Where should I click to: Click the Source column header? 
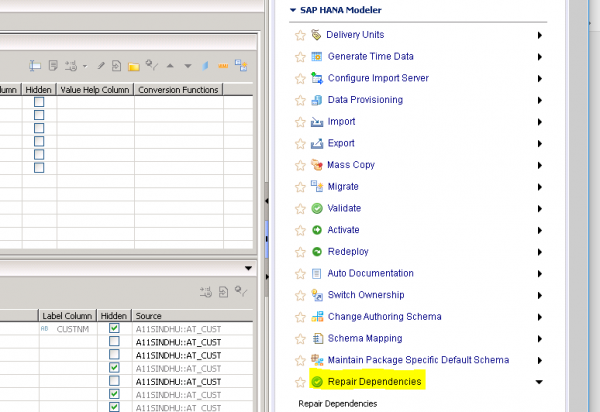pos(148,316)
